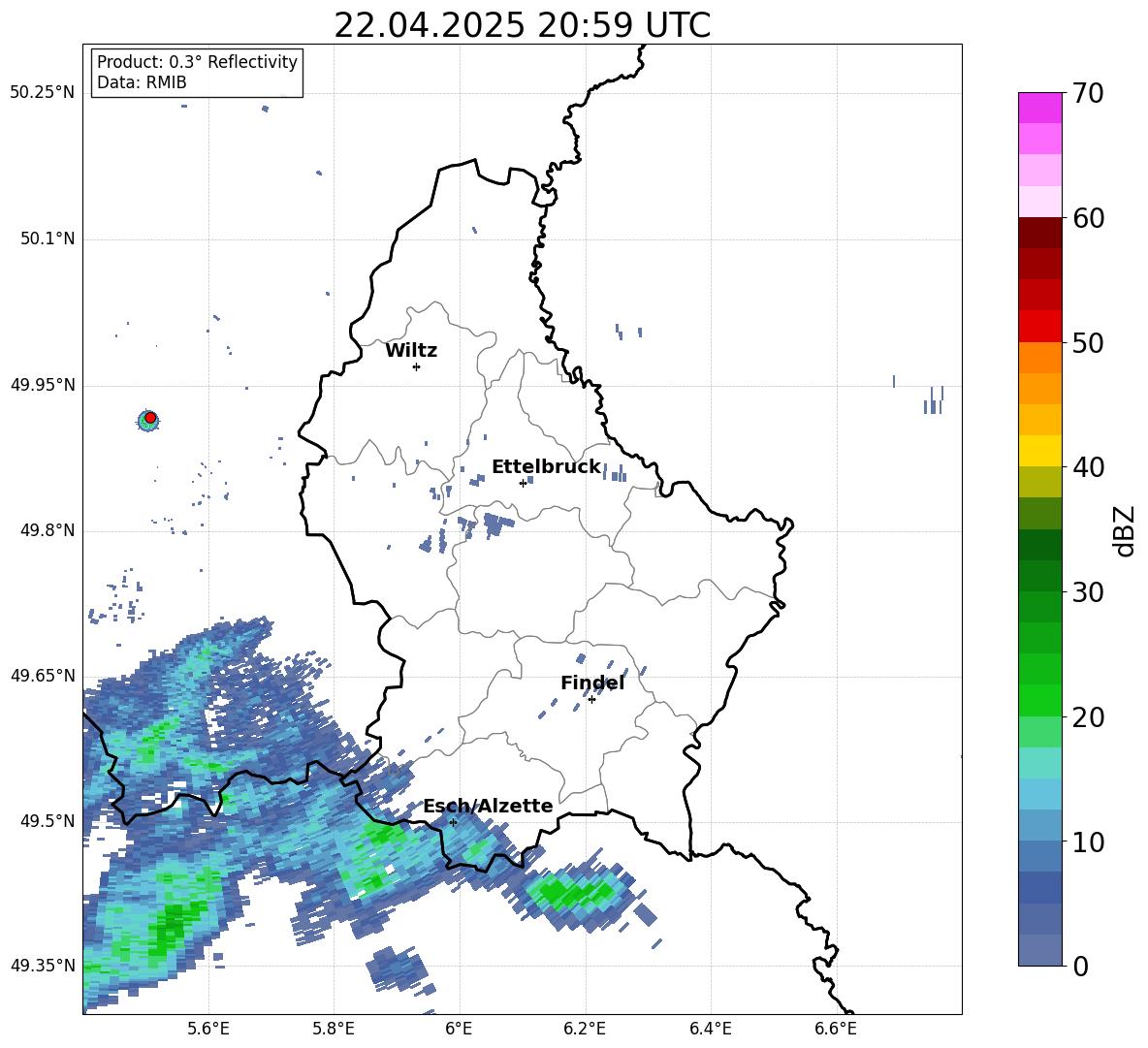
Task: Select the Wiltz city label
Action: pyautogui.click(x=411, y=351)
